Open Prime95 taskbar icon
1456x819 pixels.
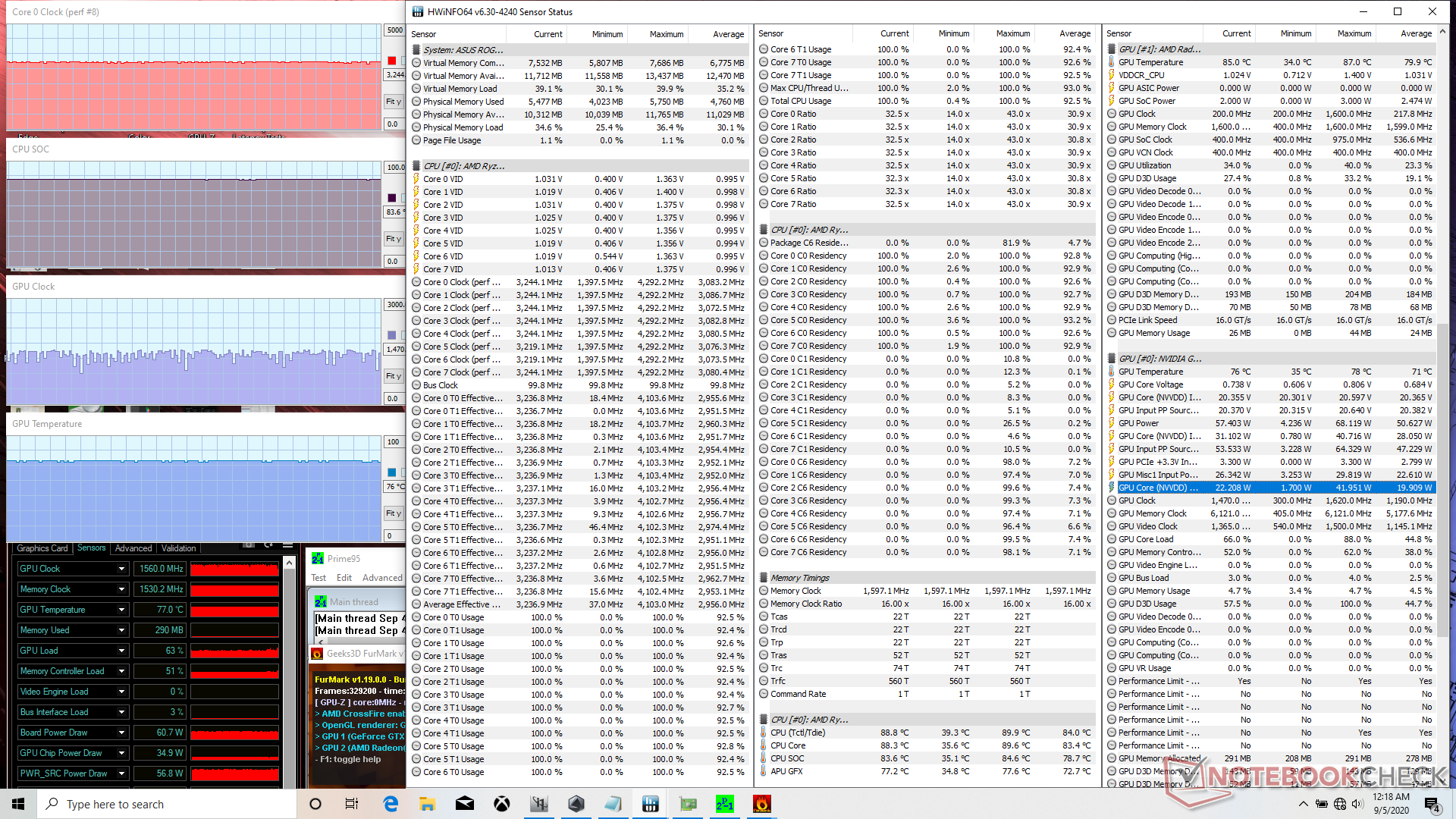coord(724,804)
